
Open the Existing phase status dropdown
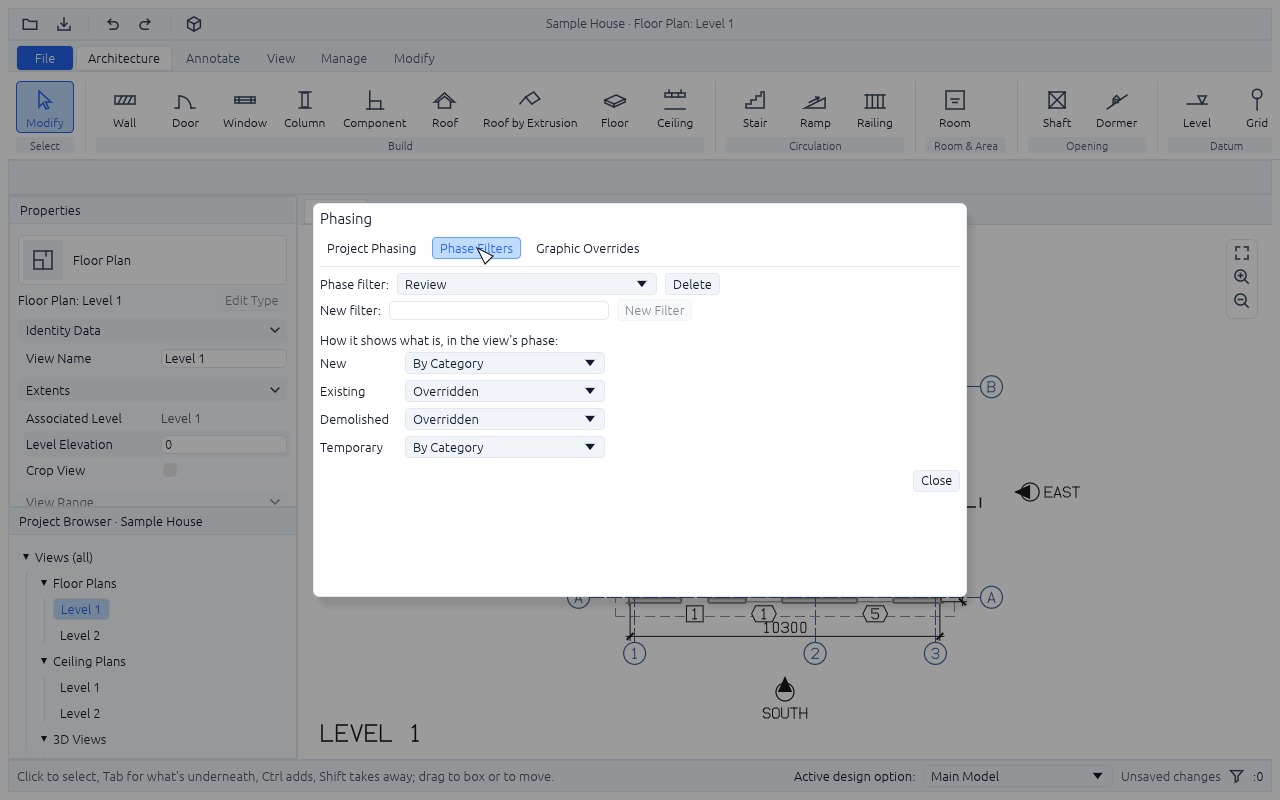[505, 392]
